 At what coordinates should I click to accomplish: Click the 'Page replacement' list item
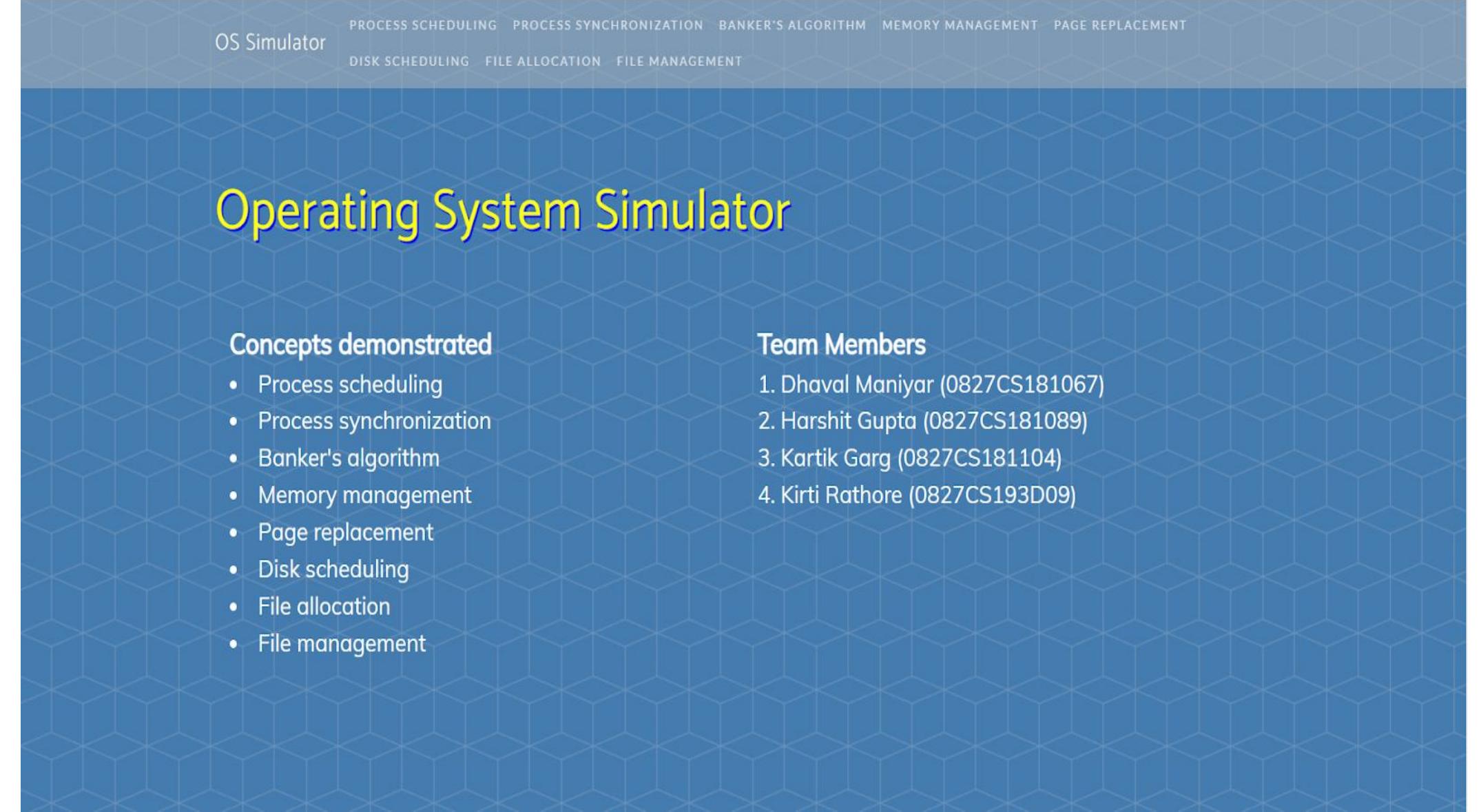[345, 532]
